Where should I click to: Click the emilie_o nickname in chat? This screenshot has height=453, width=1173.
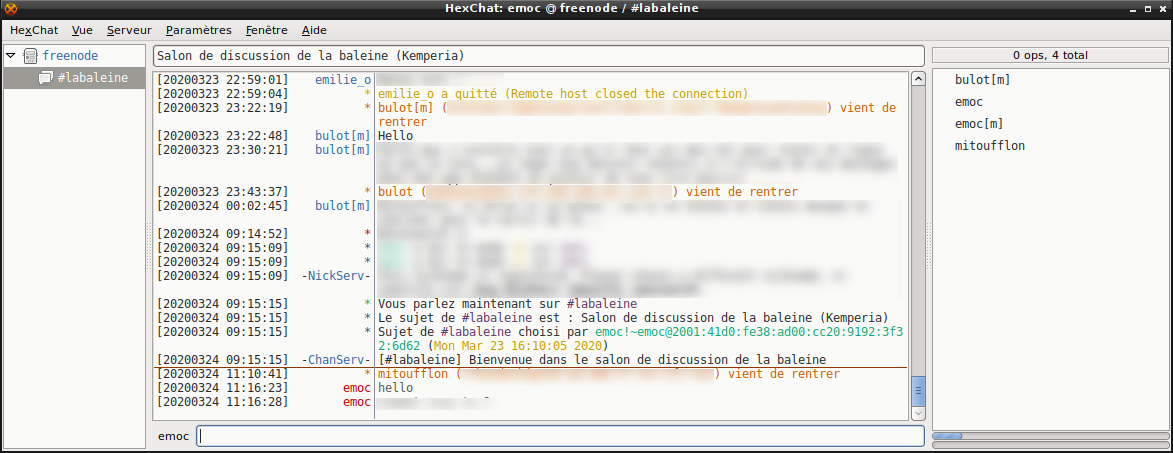coord(343,79)
